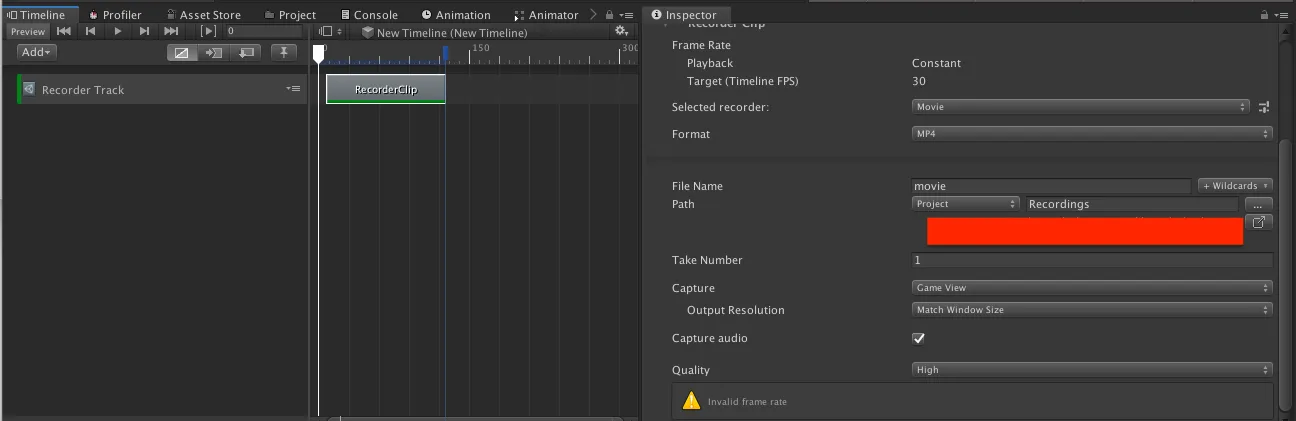Click the Invalid frame rate warning icon
The image size is (1296, 421).
tap(691, 401)
